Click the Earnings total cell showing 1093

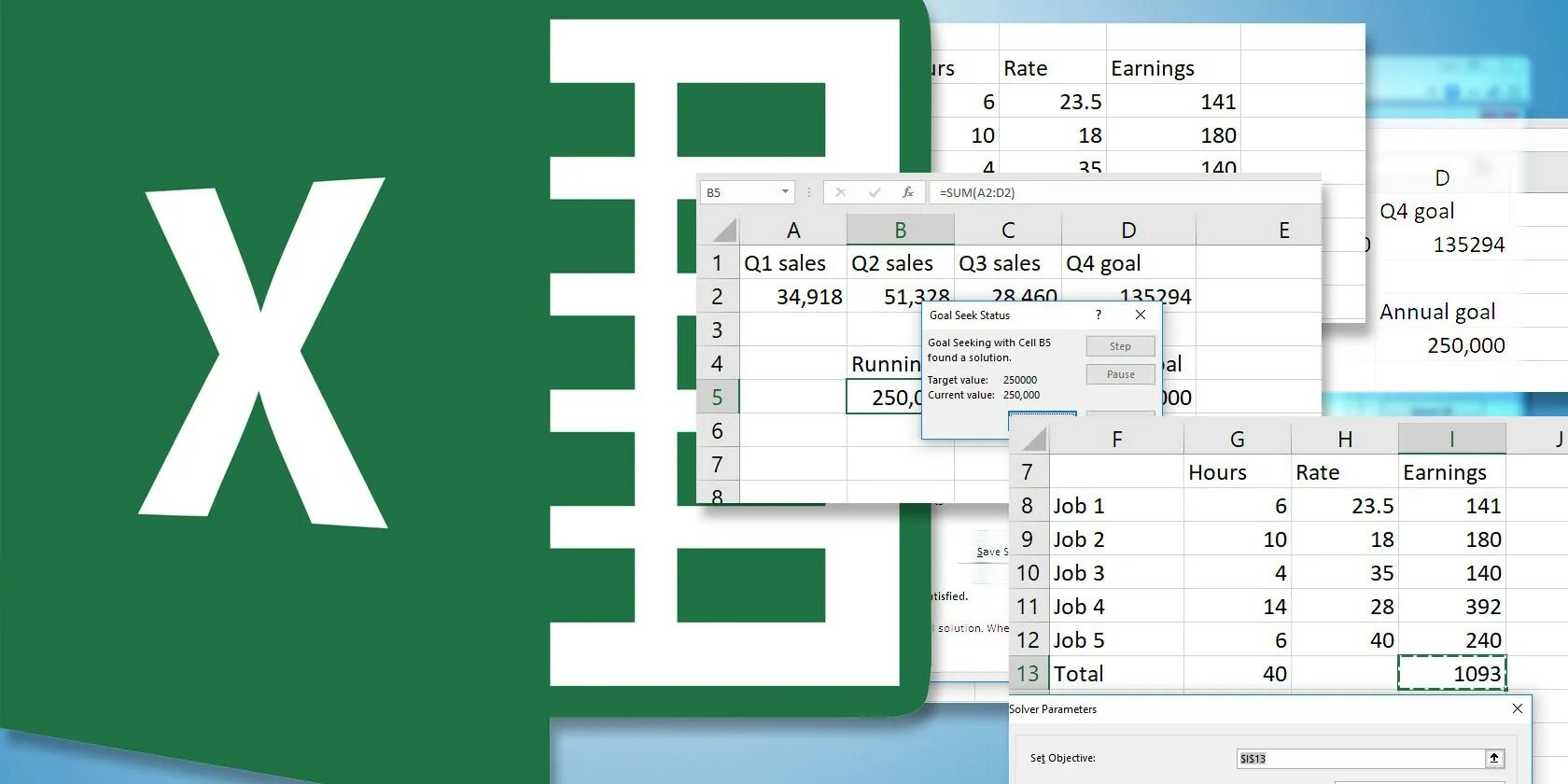point(1452,674)
